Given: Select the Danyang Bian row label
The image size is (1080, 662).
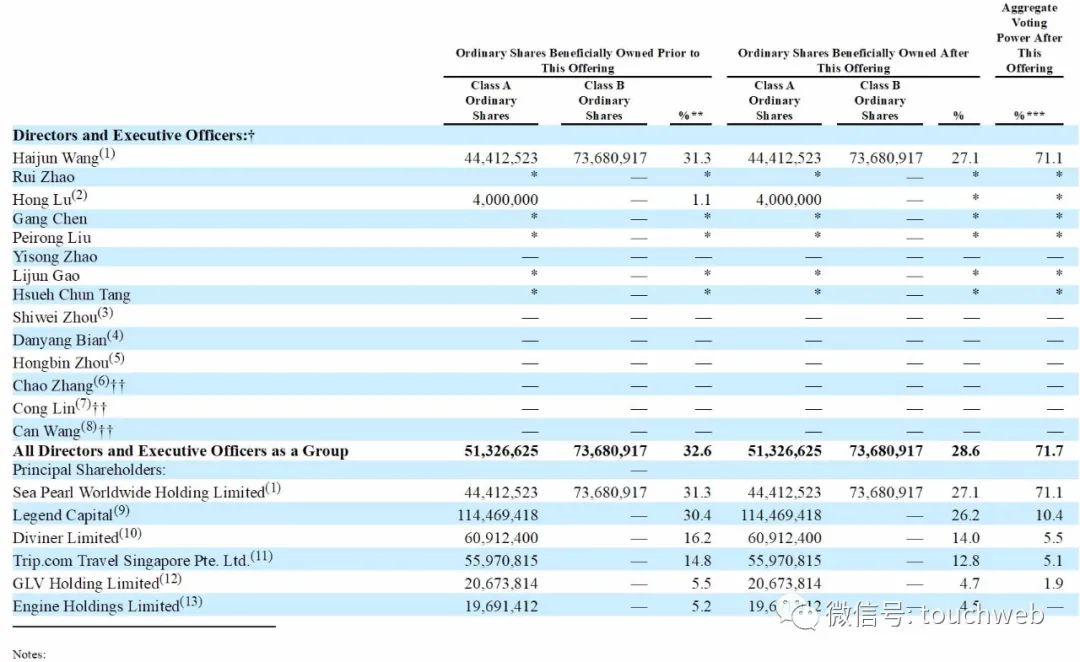Looking at the screenshot, I should point(60,340).
